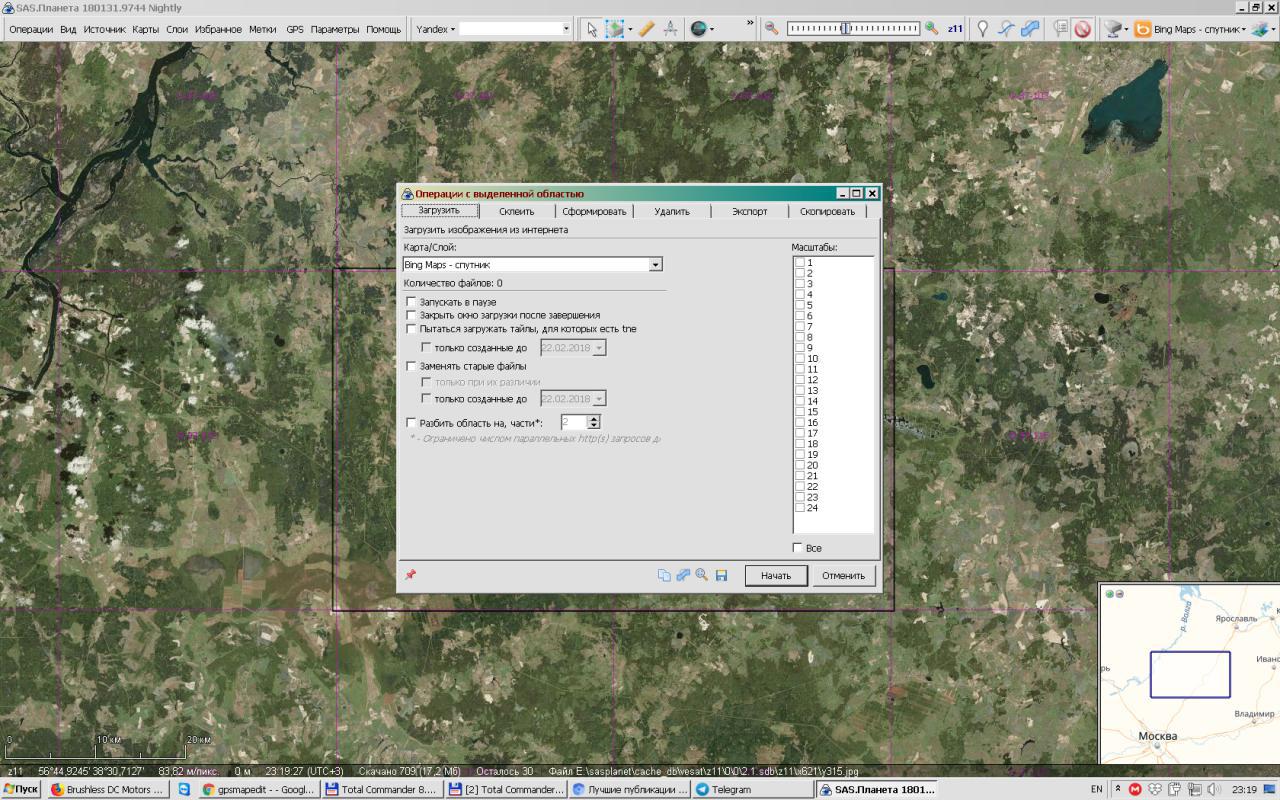Open Telegram from the taskbar
The height and width of the screenshot is (800, 1280).
tap(731, 789)
